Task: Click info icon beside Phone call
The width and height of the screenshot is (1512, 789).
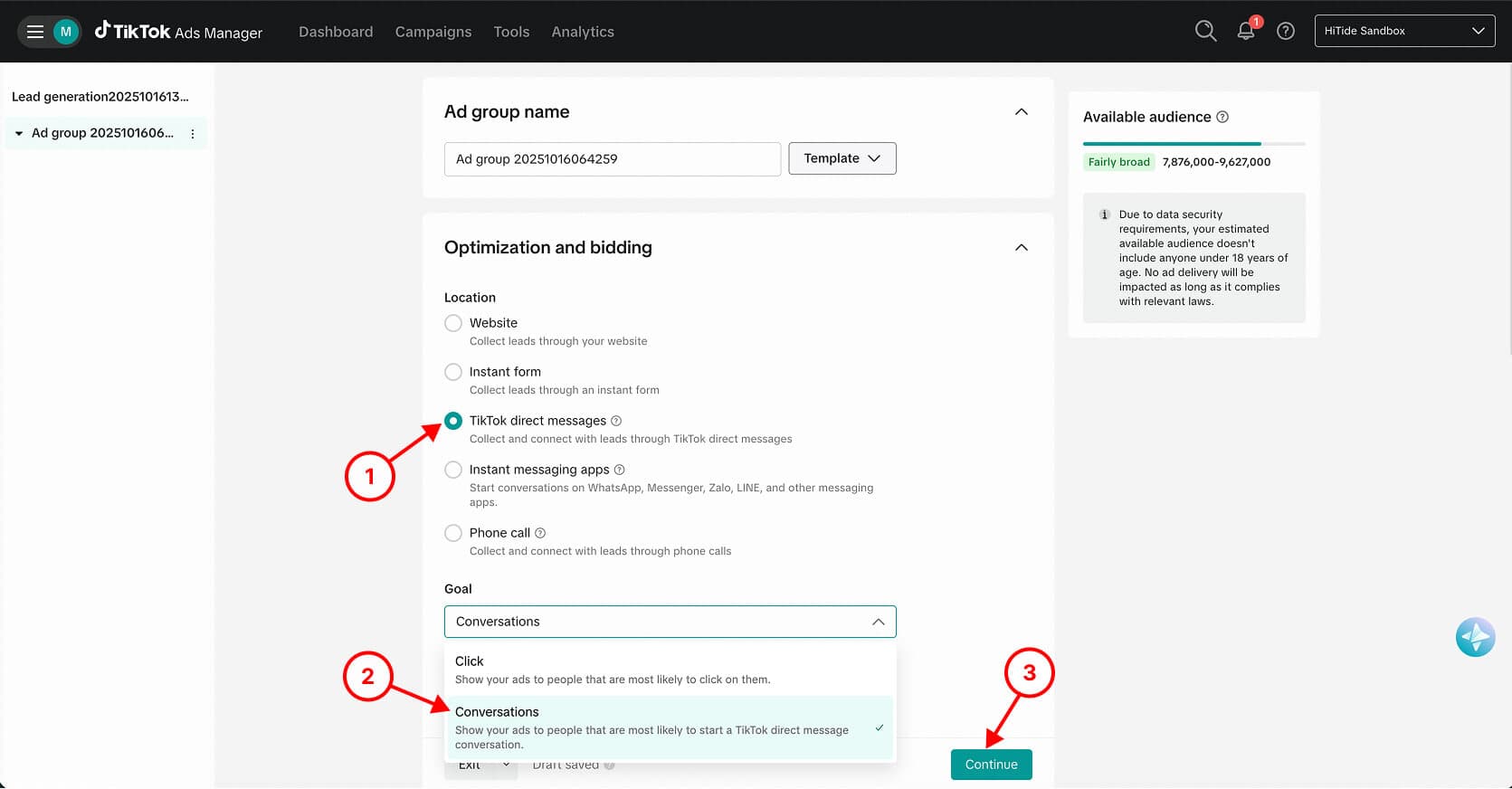Action: tap(540, 533)
